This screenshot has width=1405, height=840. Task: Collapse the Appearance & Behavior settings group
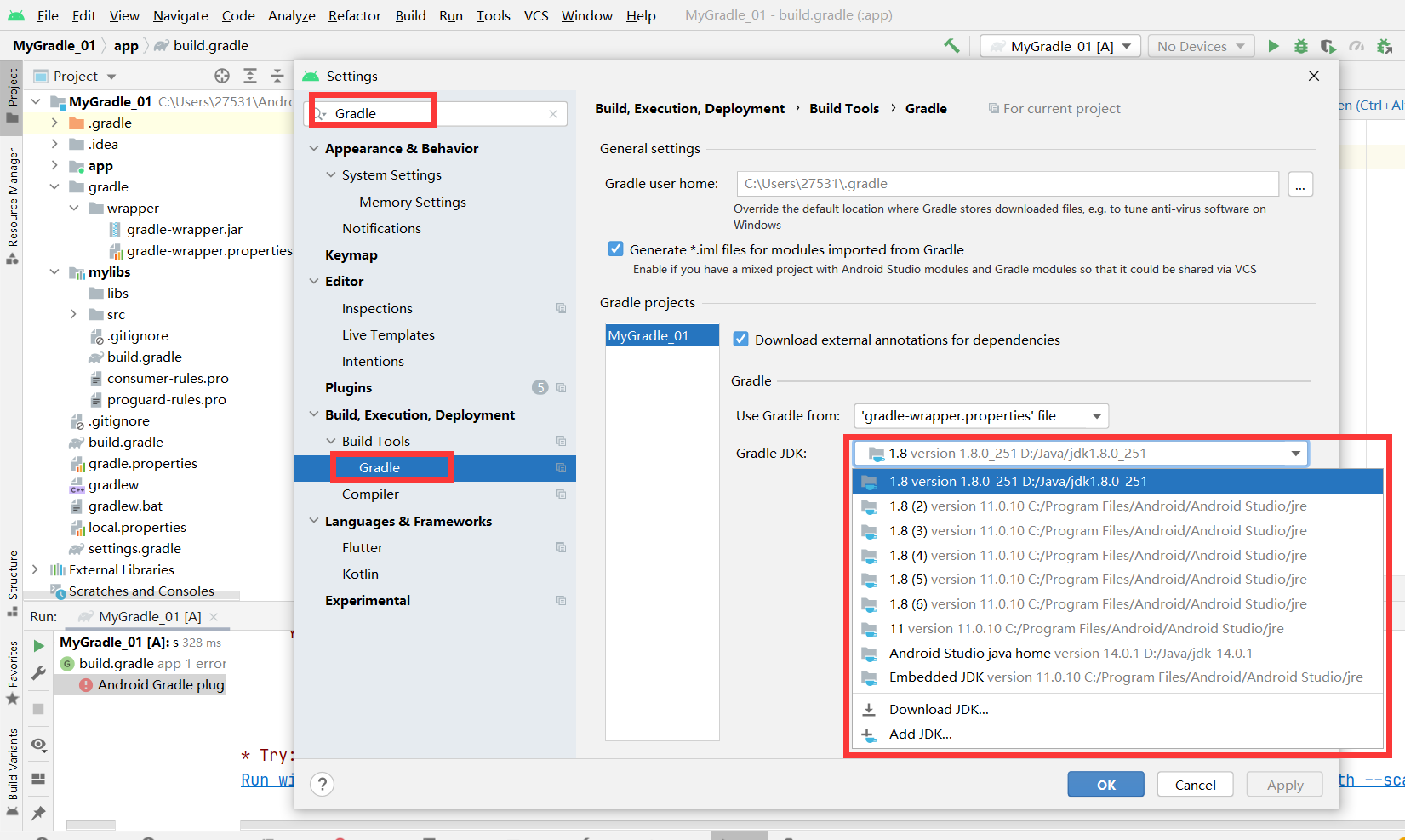pos(314,148)
